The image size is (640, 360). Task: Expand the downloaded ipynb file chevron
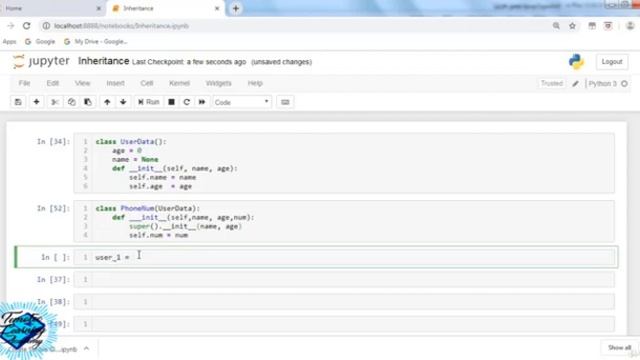87,349
